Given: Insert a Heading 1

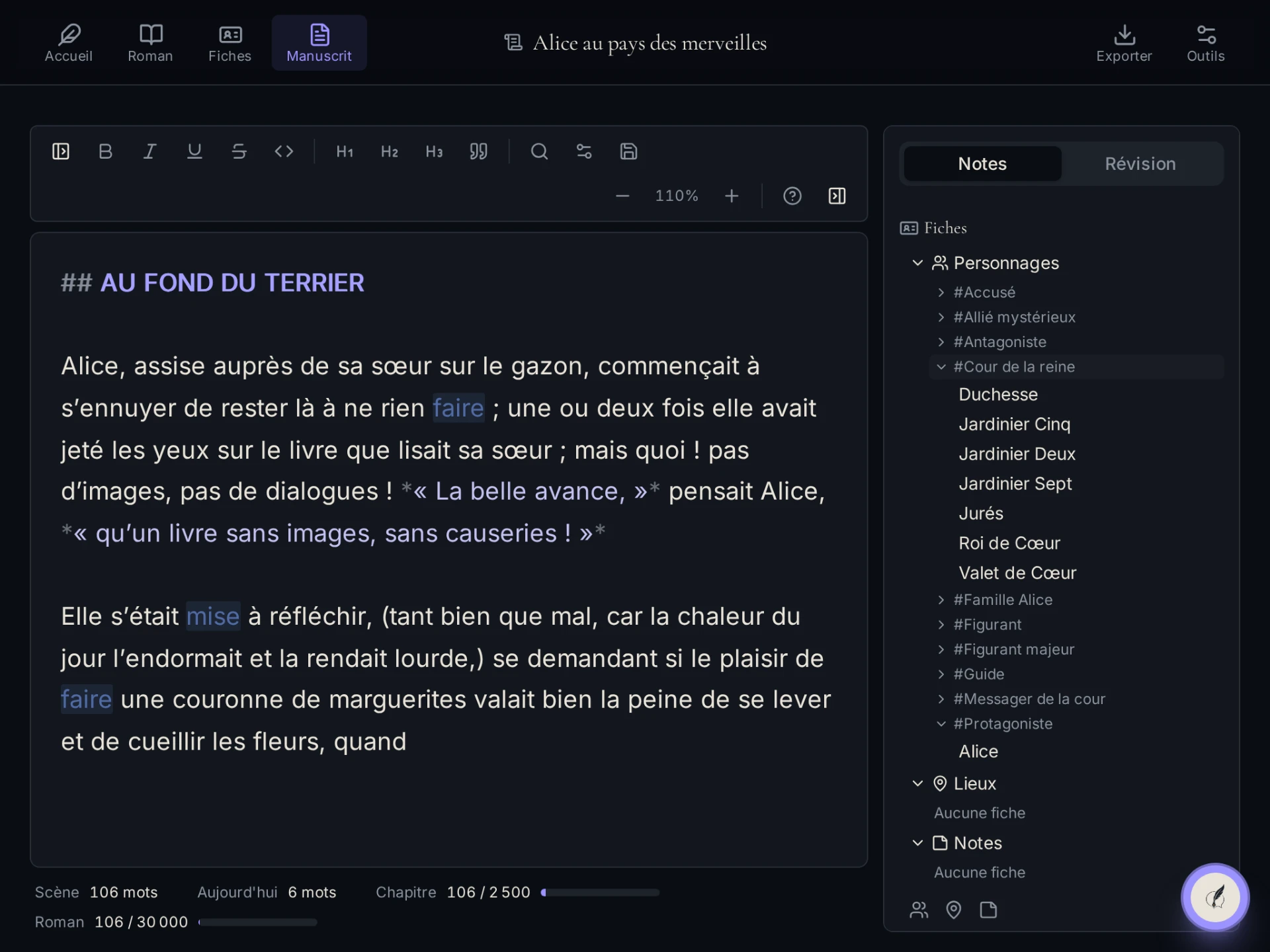Looking at the screenshot, I should [x=345, y=151].
